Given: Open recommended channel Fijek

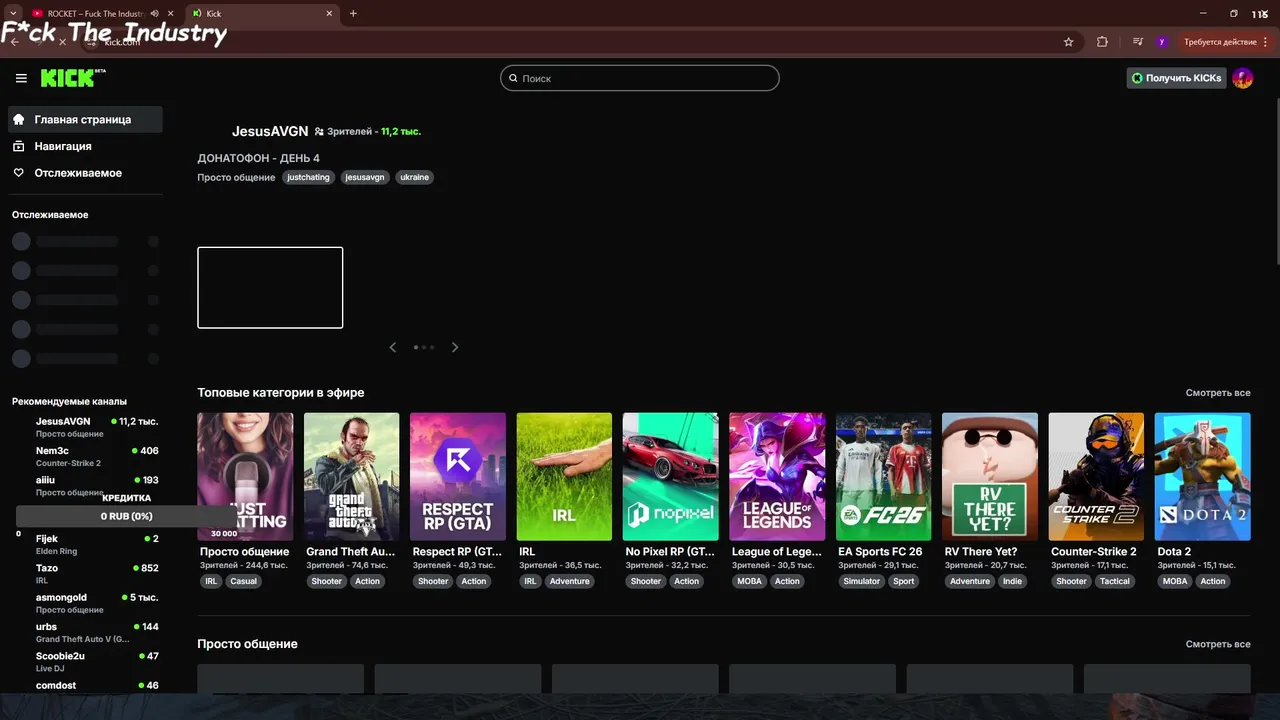Looking at the screenshot, I should click(x=87, y=544).
